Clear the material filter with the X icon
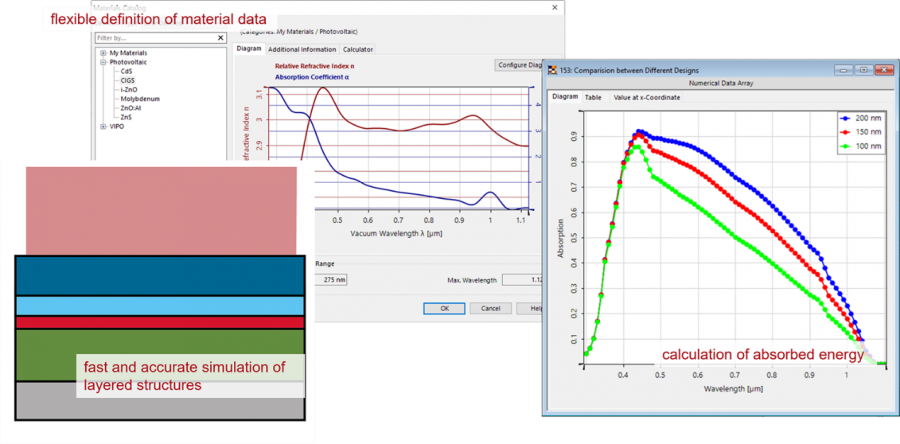The width and height of the screenshot is (900, 444). click(x=219, y=38)
